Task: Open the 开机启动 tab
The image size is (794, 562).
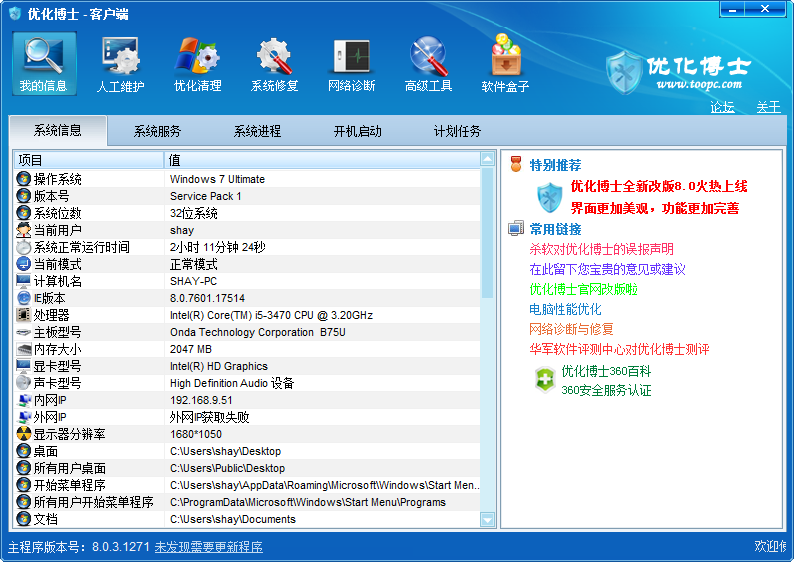Action: coord(357,131)
